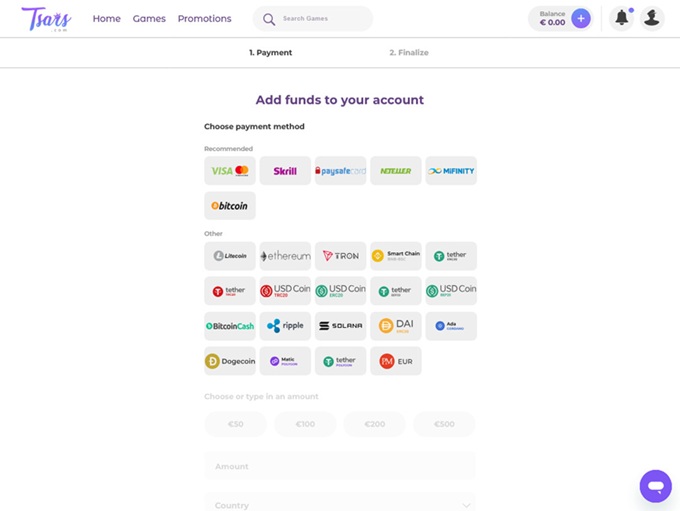
Task: Focus the Amount input field
Action: click(340, 466)
